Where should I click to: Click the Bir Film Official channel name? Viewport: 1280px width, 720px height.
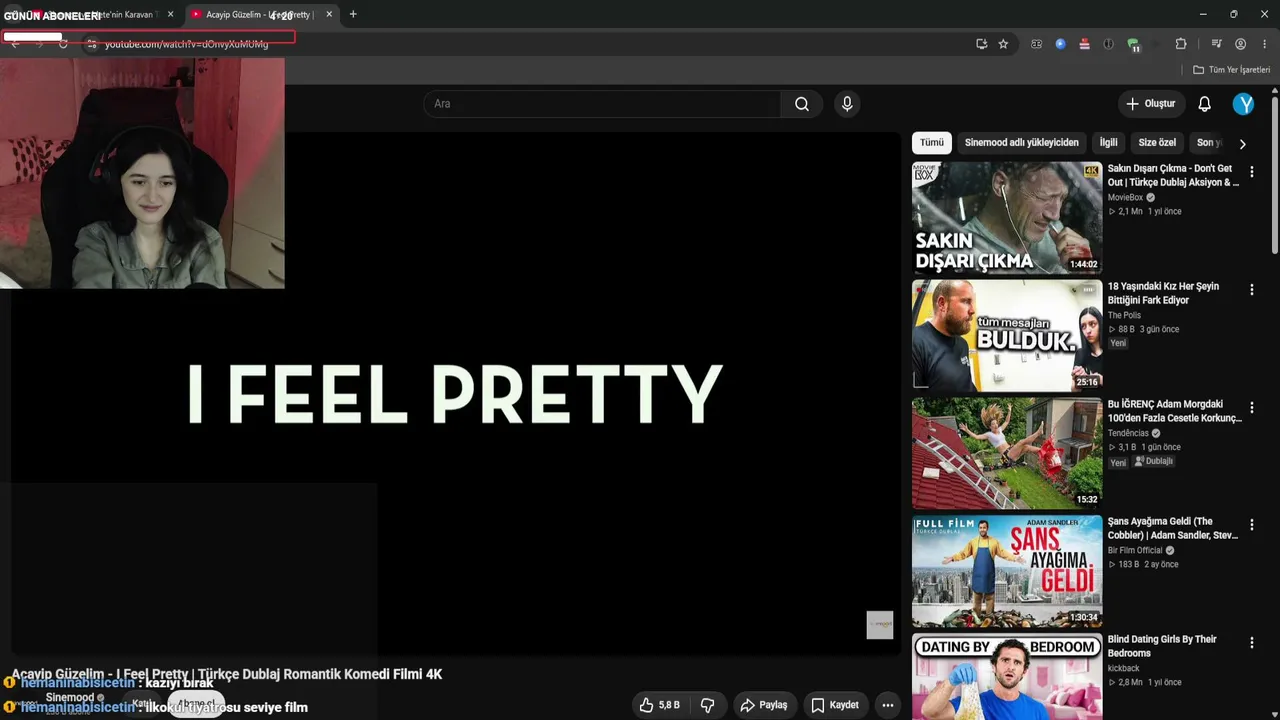[1135, 551]
